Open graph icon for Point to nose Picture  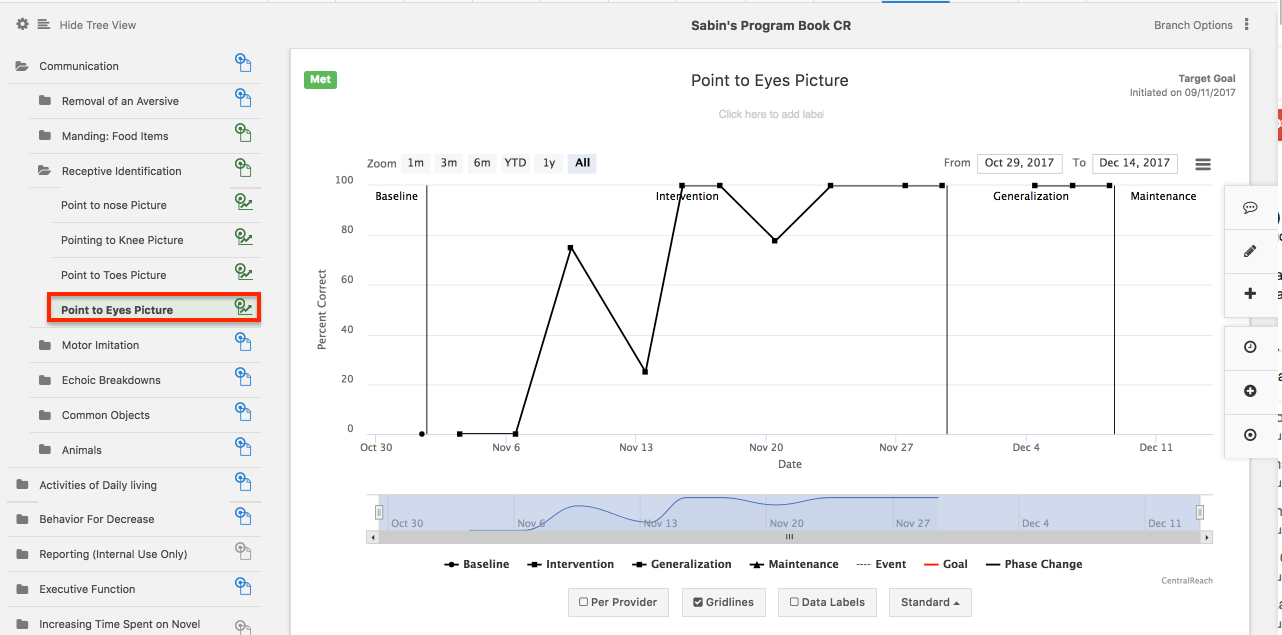(243, 203)
